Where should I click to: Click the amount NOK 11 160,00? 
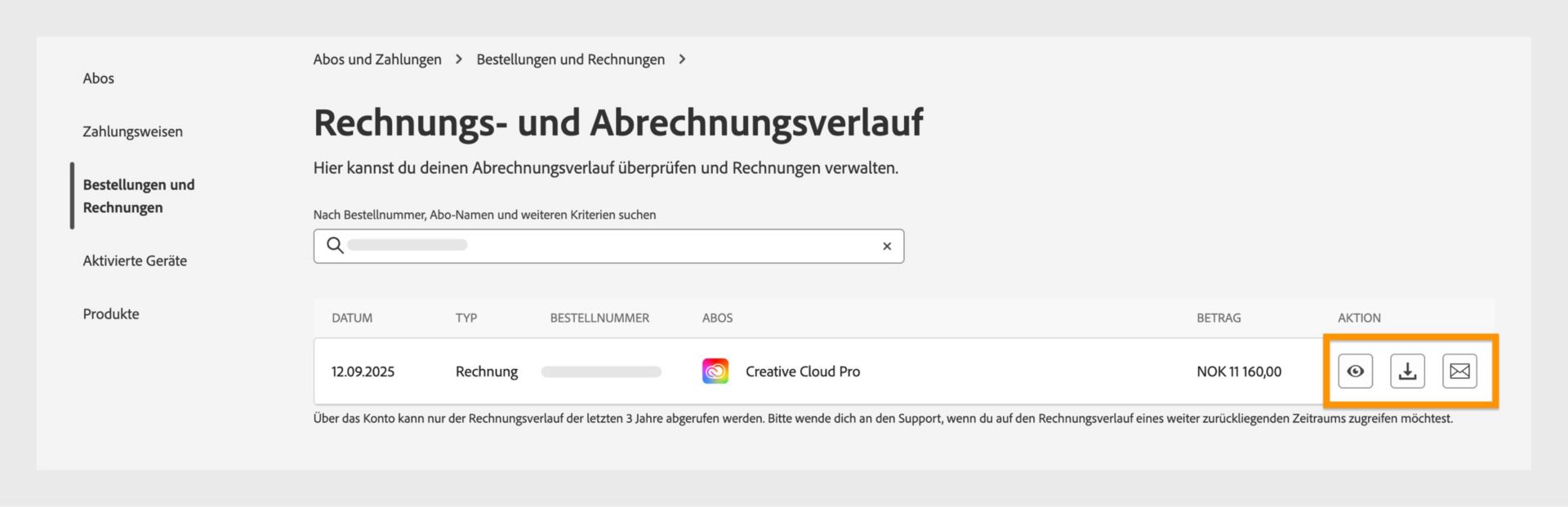pos(1239,371)
